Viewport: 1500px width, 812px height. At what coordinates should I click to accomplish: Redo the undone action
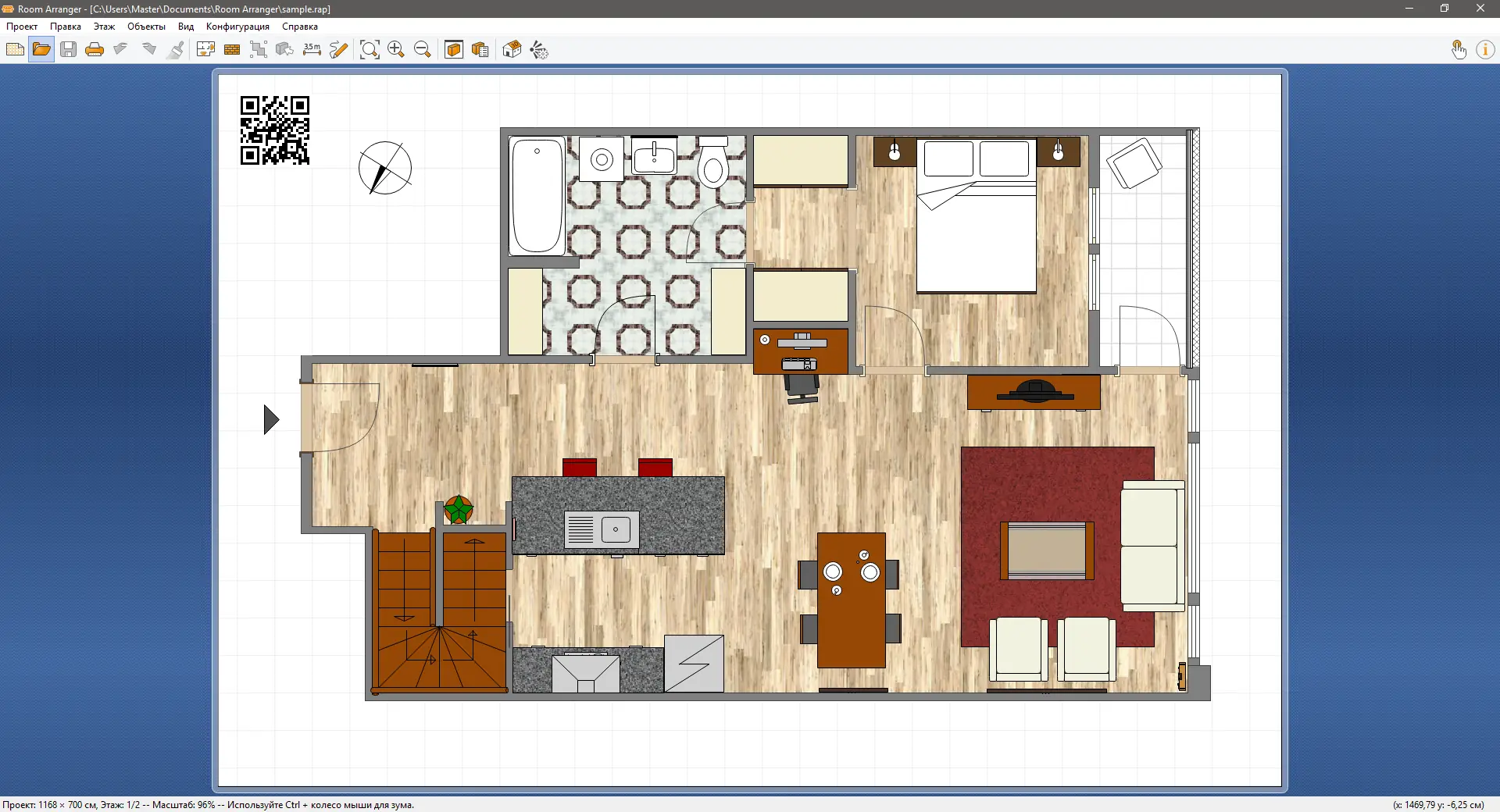click(x=148, y=49)
